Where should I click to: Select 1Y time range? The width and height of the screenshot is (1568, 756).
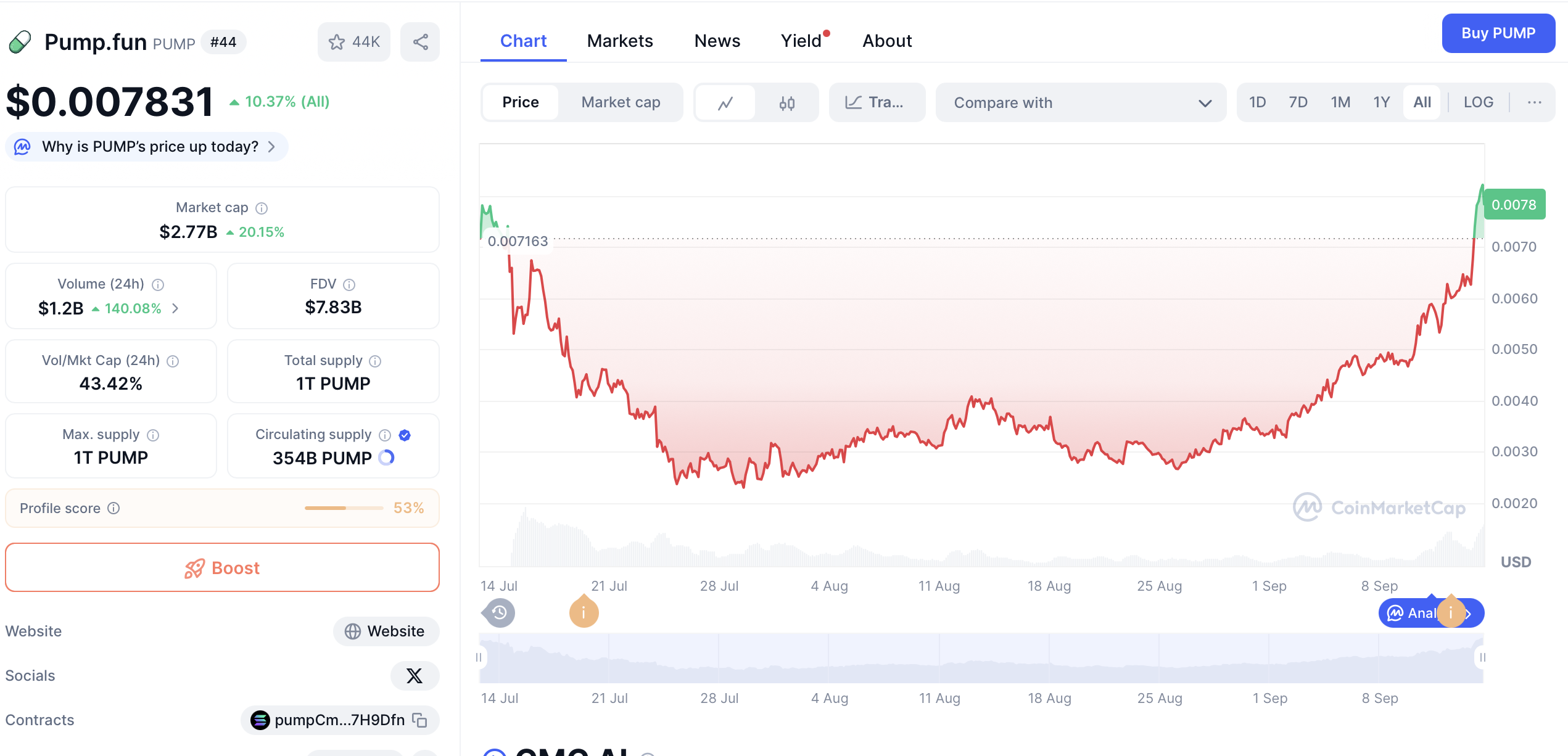pyautogui.click(x=1381, y=102)
